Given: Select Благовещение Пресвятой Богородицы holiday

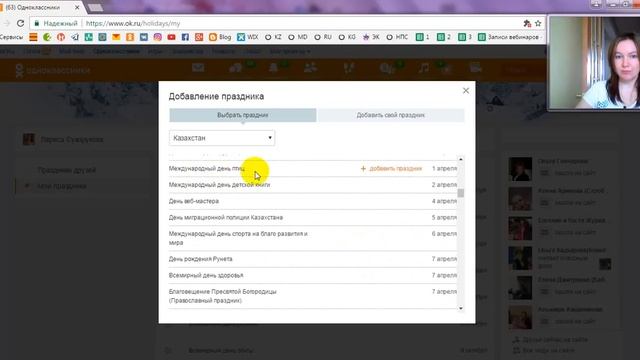Looking at the screenshot, I should tap(313, 296).
